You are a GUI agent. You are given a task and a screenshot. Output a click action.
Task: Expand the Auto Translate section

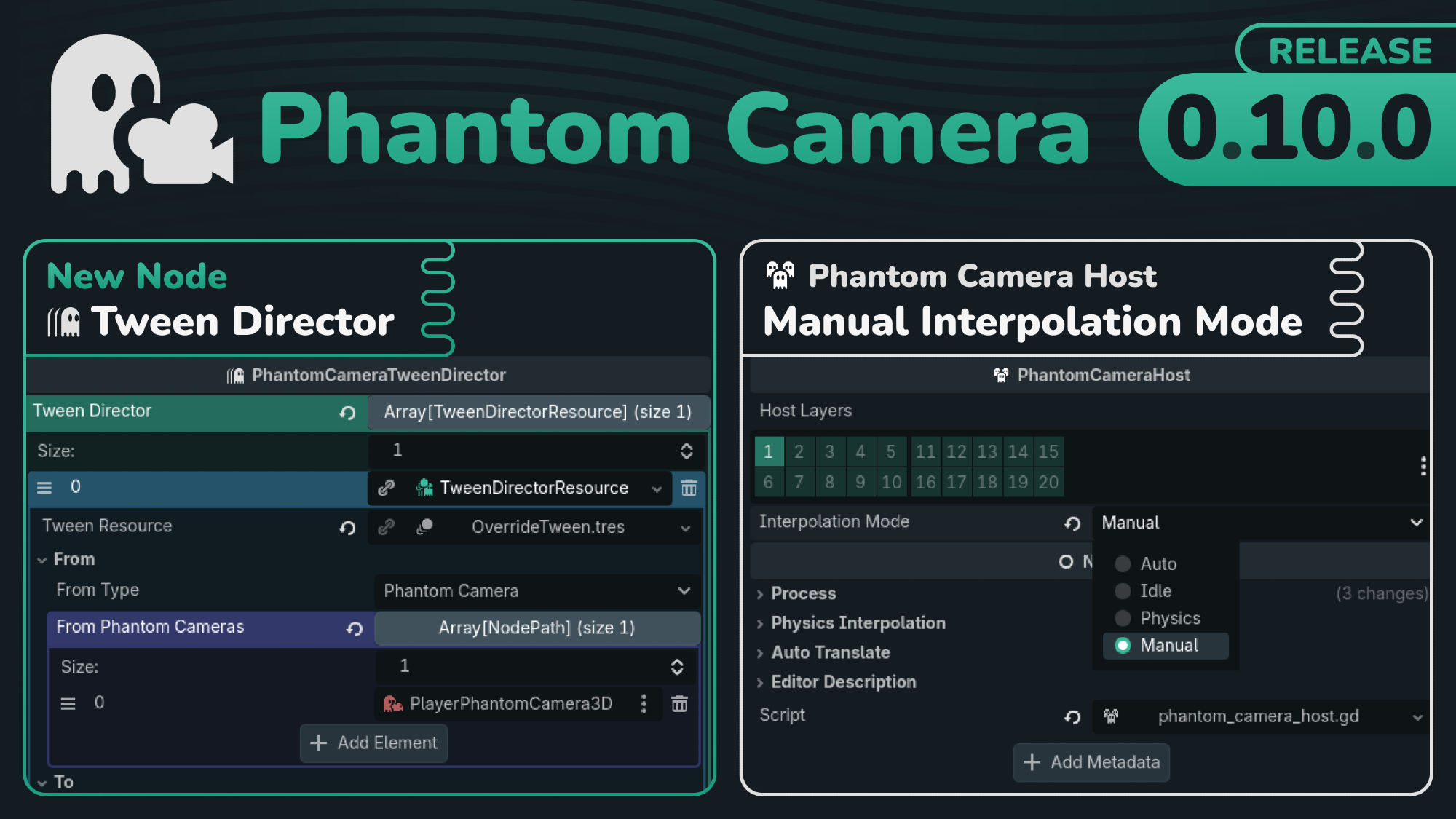click(x=830, y=653)
